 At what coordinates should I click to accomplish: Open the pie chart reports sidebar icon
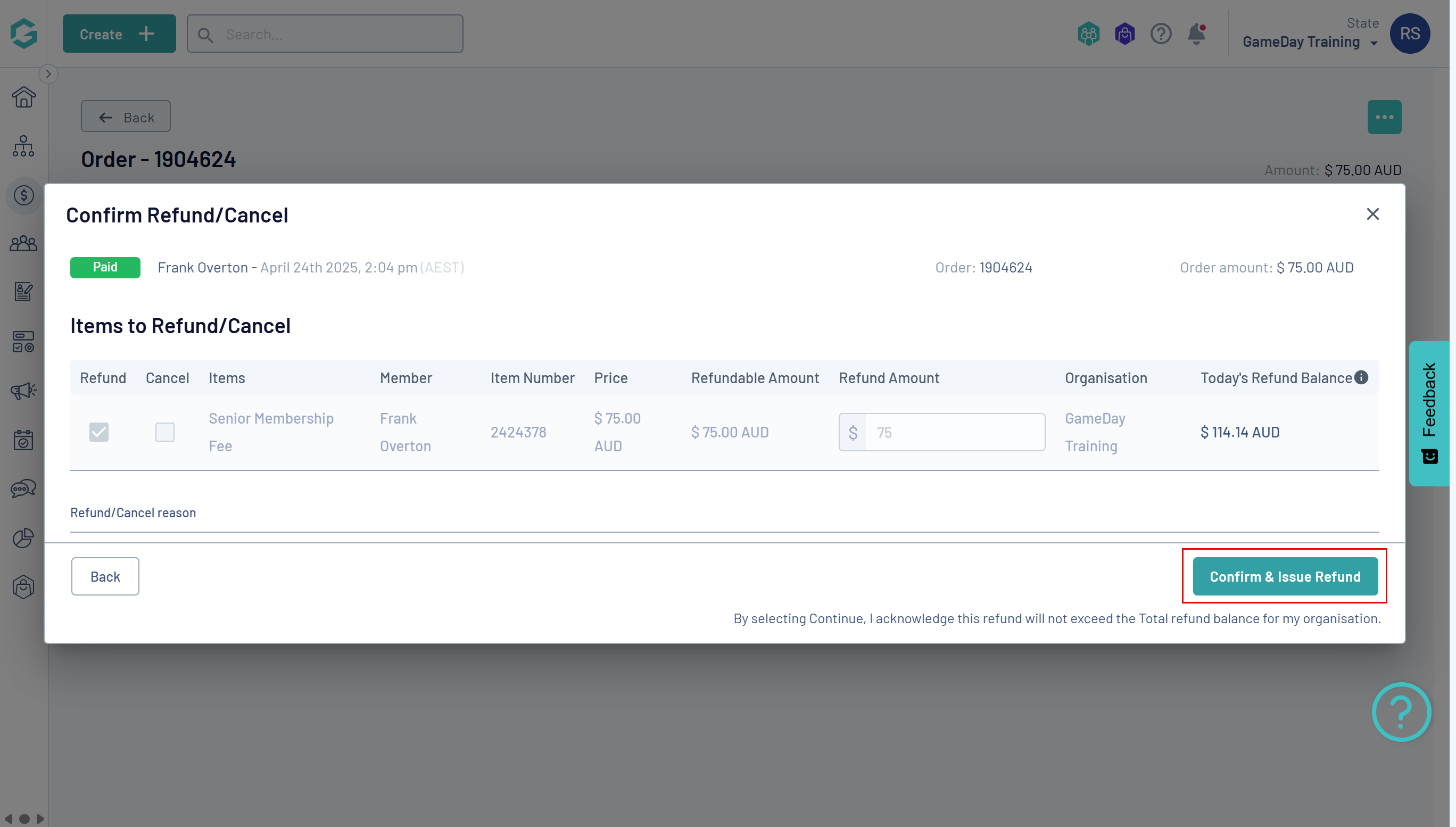(x=23, y=537)
